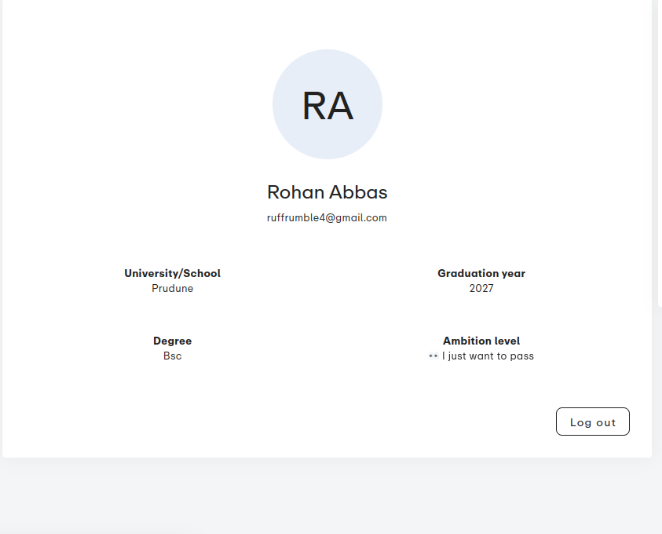Screen dimensions: 662x534
Task: Select the Graduation year label
Action: click(x=481, y=273)
